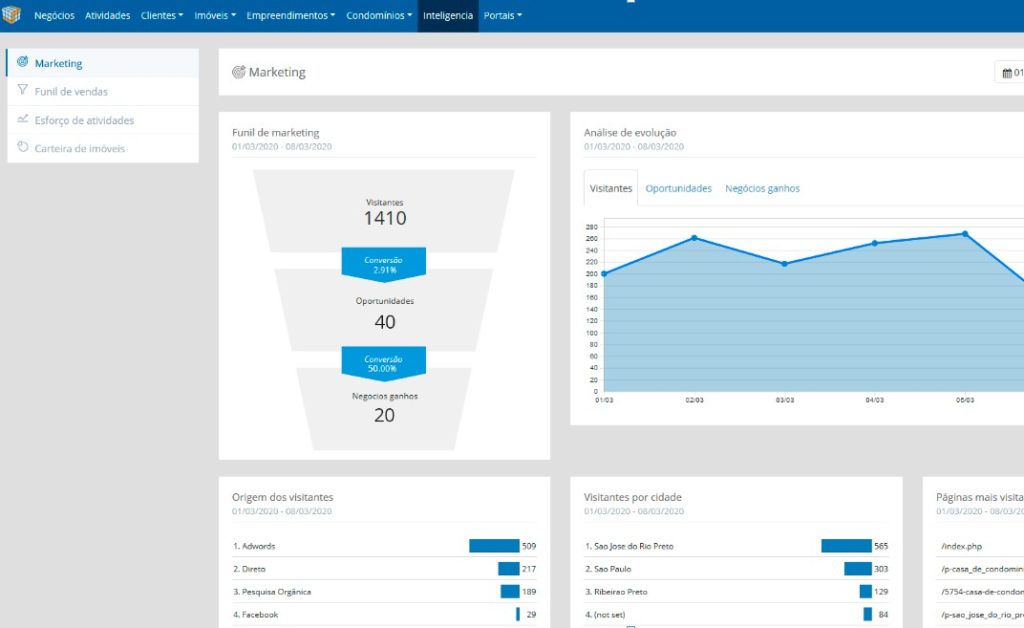1024x628 pixels.
Task: Click the Análise de evolução panel title
Action: click(x=630, y=133)
